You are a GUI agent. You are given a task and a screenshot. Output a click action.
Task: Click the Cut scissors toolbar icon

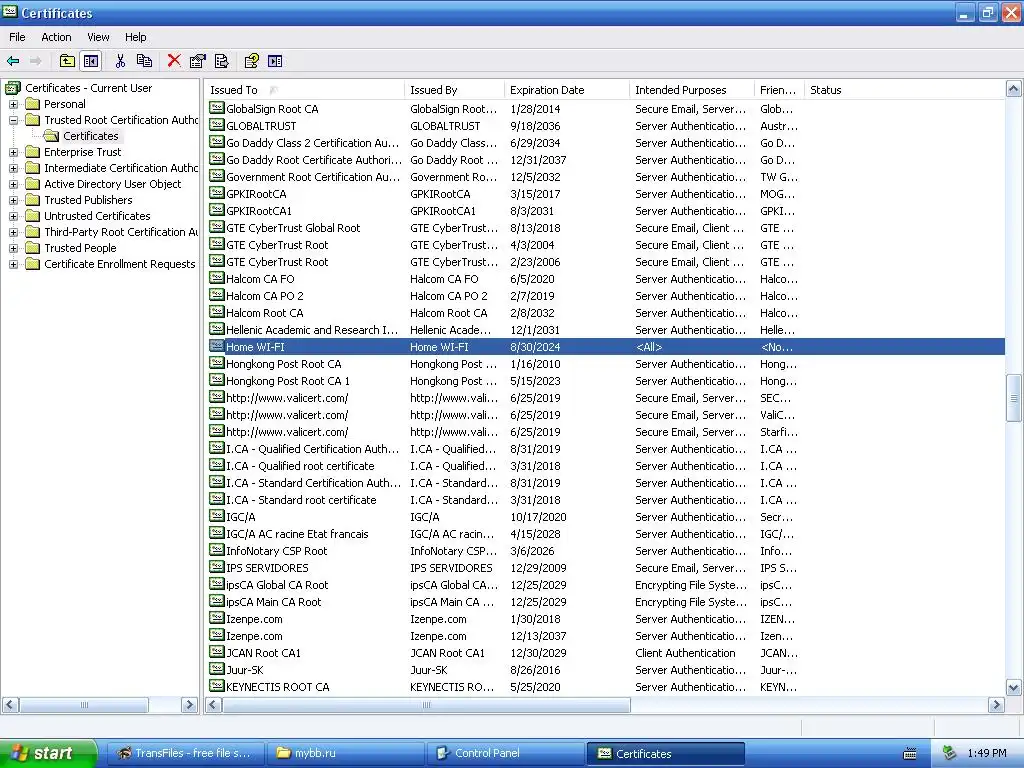click(x=120, y=61)
